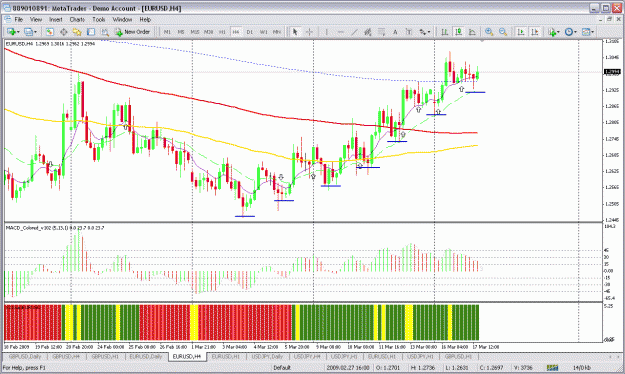Switch to GBPUSD,Daily chart tab

[25, 356]
